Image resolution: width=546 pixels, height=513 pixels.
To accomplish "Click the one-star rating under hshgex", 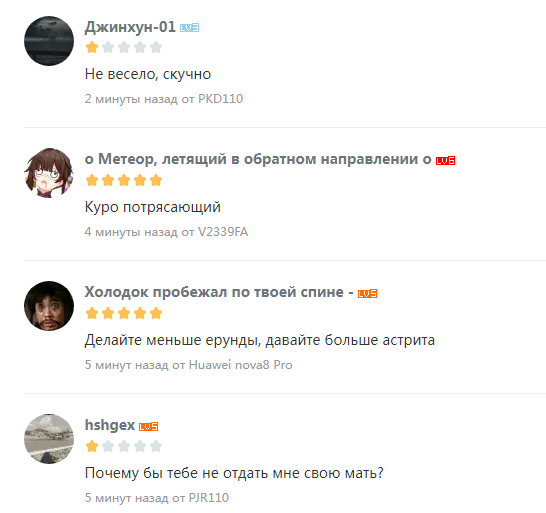I will (x=124, y=446).
